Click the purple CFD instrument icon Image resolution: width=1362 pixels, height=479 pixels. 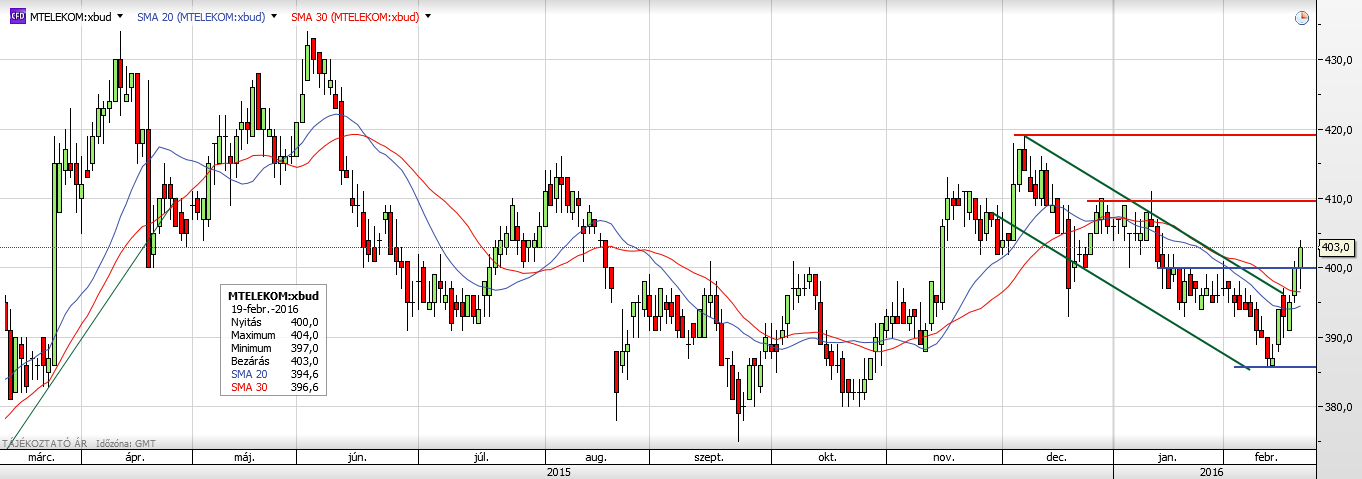(x=19, y=17)
